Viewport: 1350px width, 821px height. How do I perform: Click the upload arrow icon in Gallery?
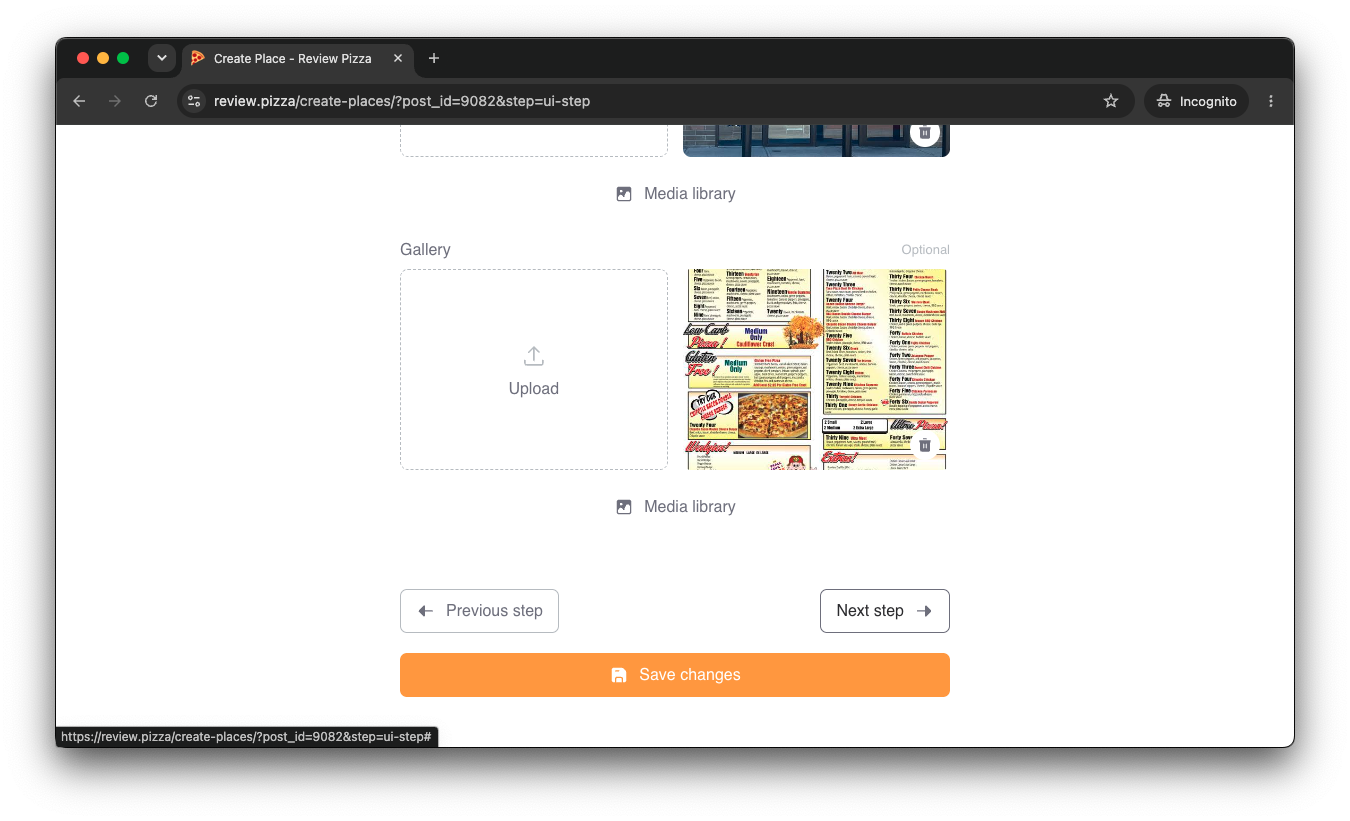(x=533, y=356)
